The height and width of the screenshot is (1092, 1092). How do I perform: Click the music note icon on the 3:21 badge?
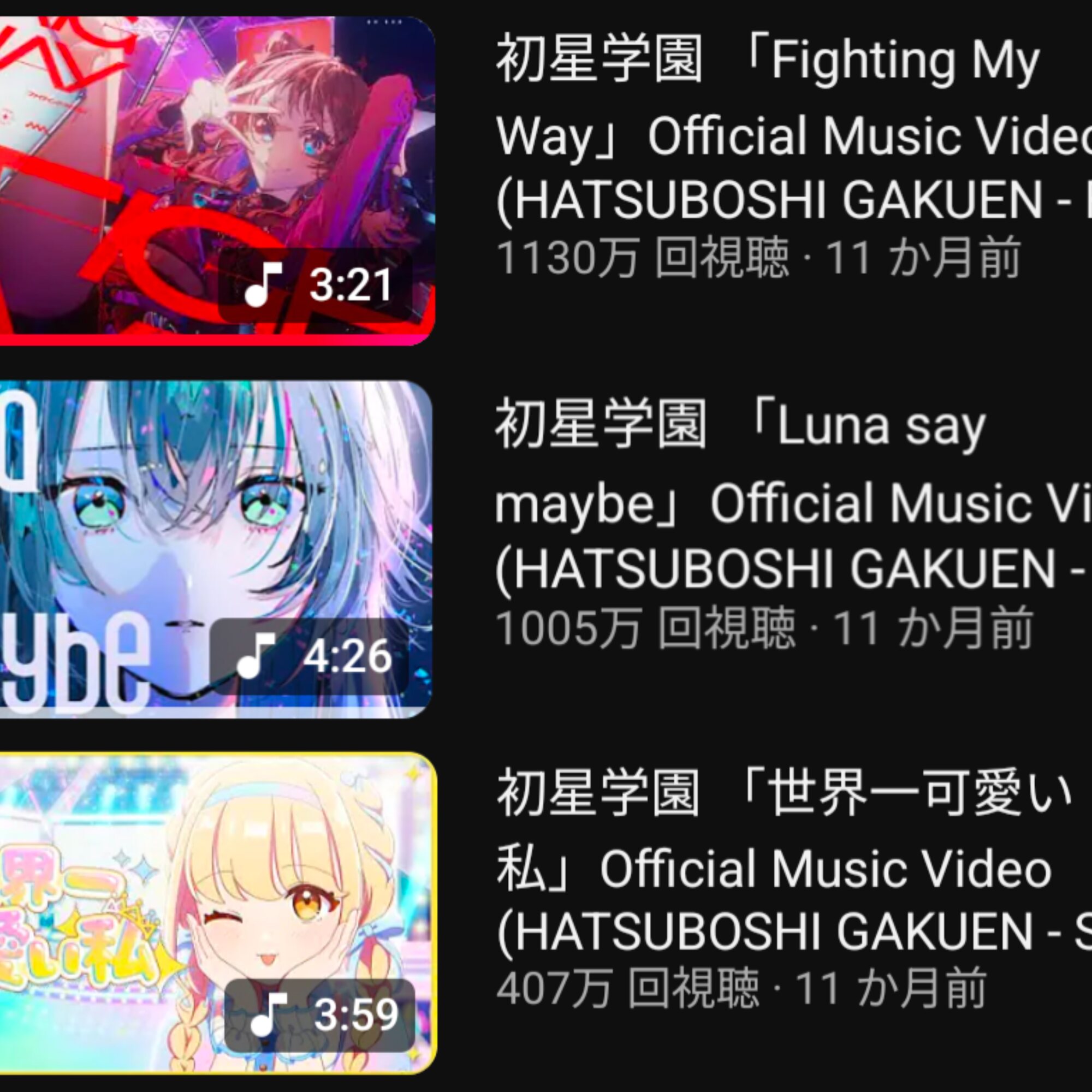[263, 284]
